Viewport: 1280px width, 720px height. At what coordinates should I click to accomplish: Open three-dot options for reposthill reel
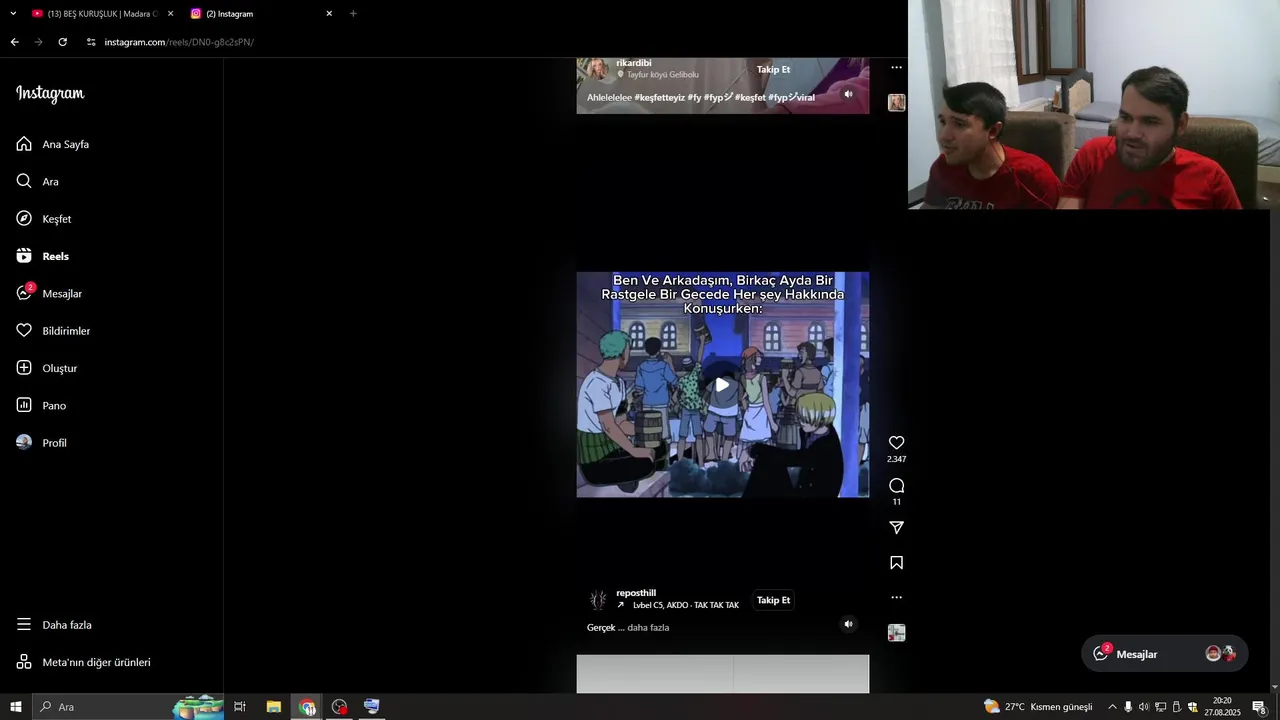(896, 597)
